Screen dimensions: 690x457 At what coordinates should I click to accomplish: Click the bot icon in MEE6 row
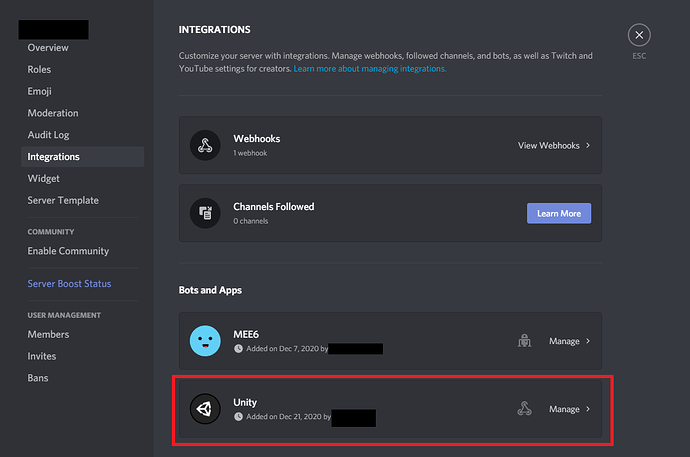(x=523, y=341)
